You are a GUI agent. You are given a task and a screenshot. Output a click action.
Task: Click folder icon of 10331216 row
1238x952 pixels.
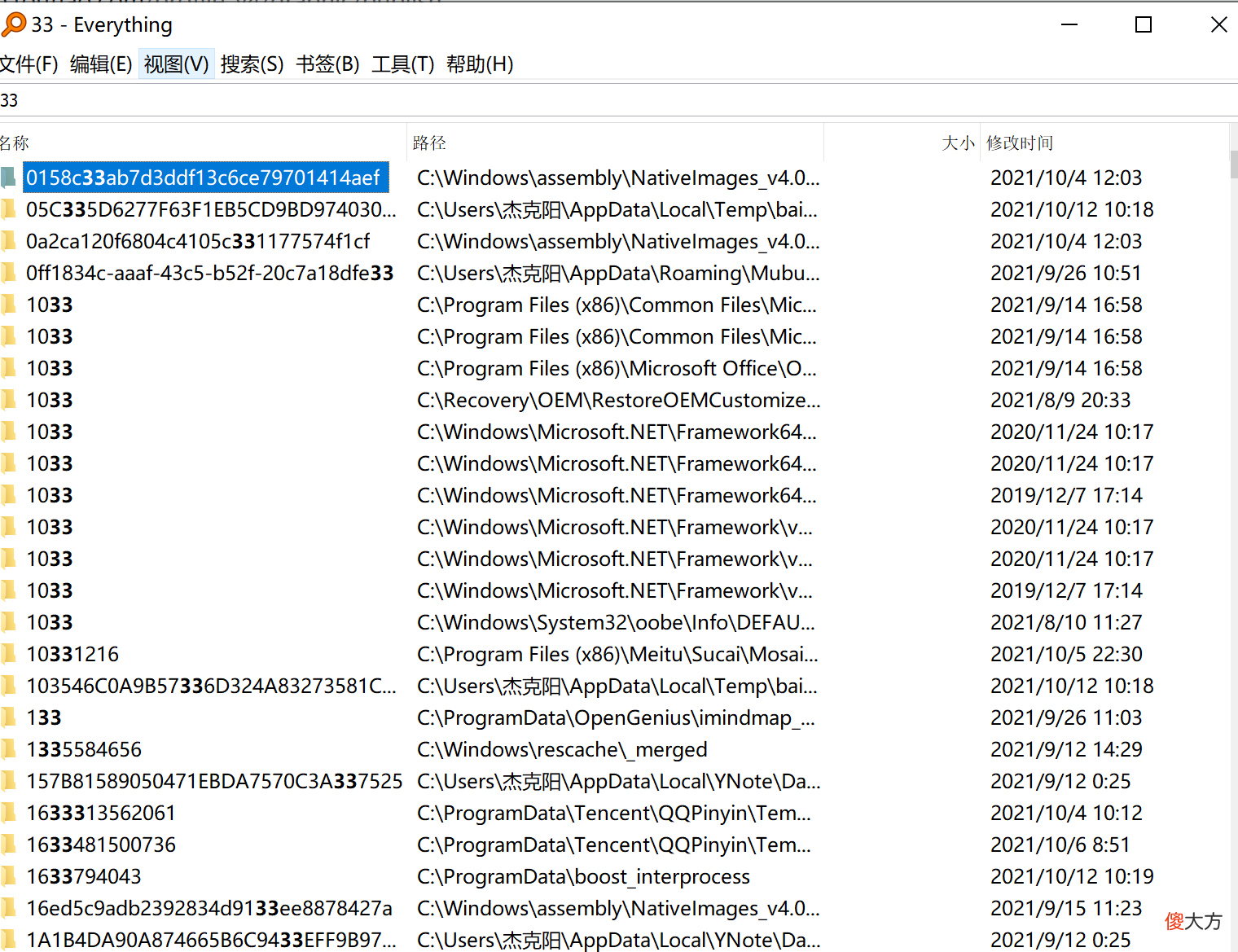[x=8, y=654]
